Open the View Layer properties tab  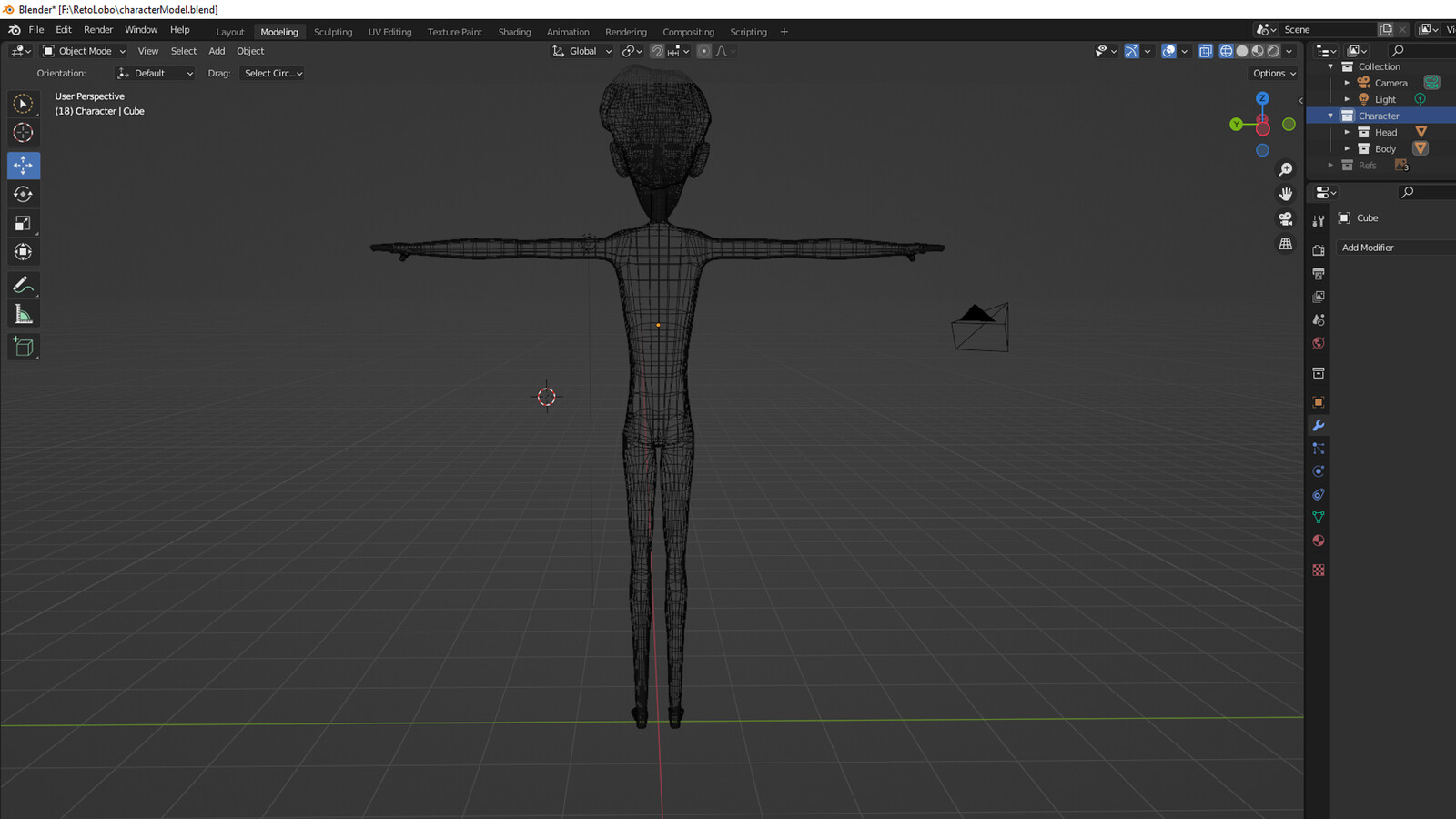(1319, 297)
